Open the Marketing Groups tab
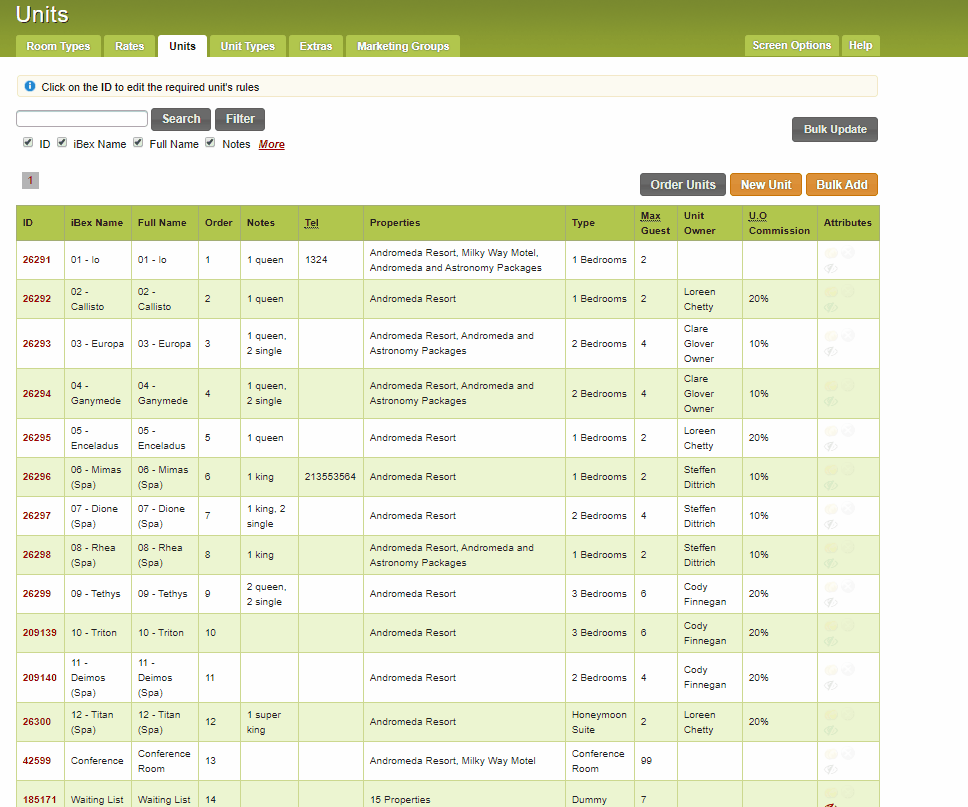 click(x=403, y=47)
